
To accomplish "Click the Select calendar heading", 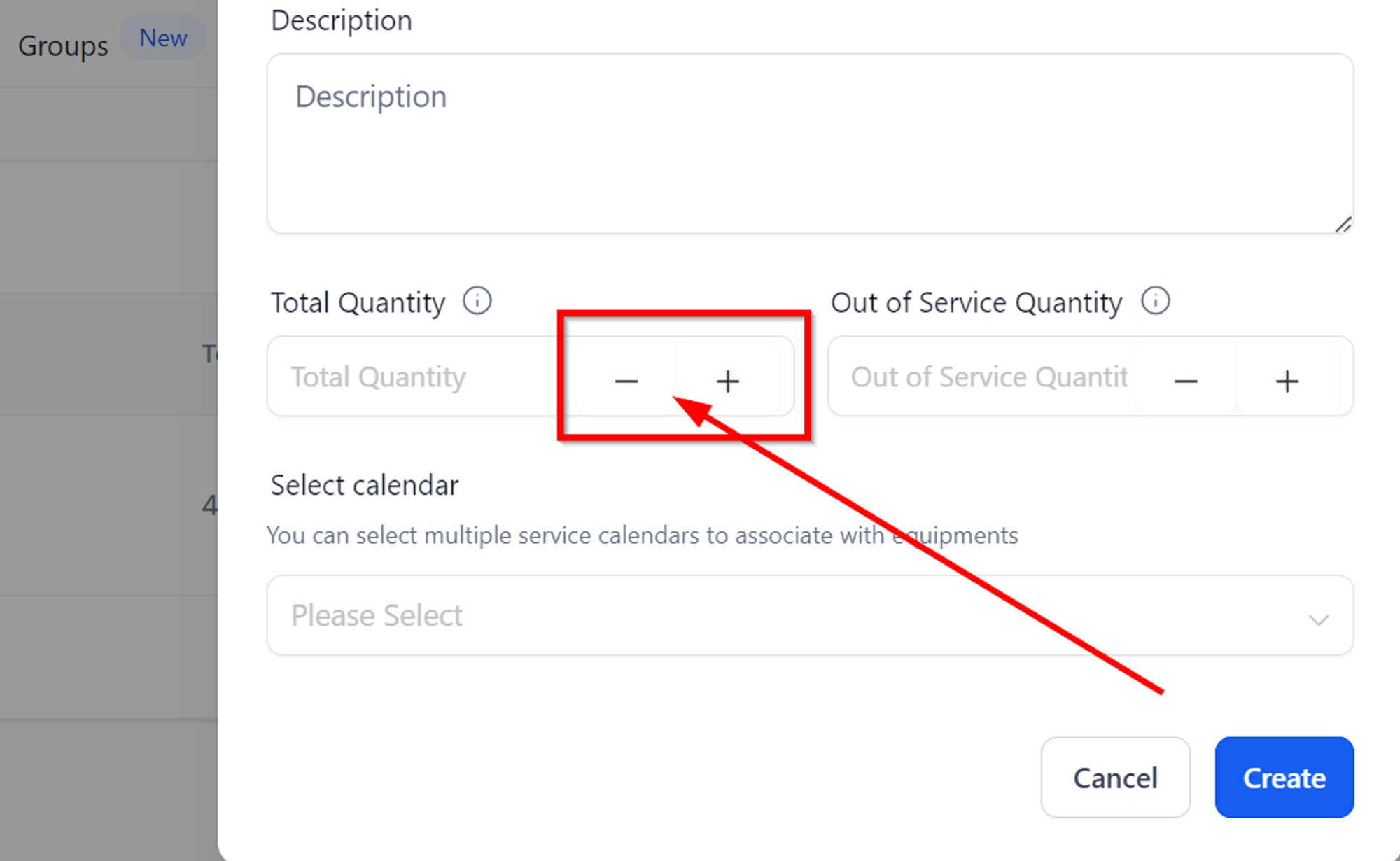I will tap(365, 485).
